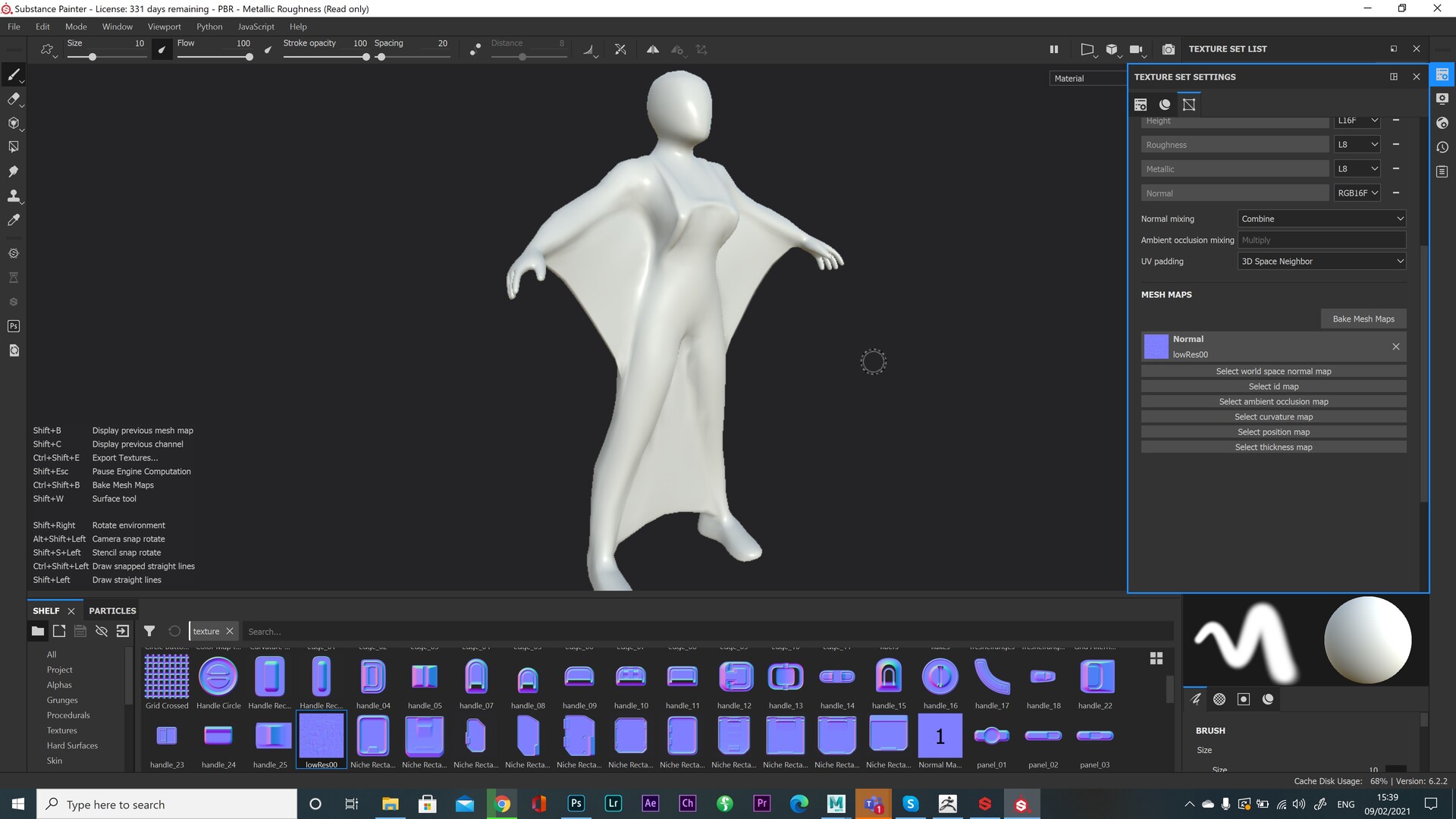Viewport: 1456px width, 819px height.
Task: Open shelf folder icon
Action: 38,631
